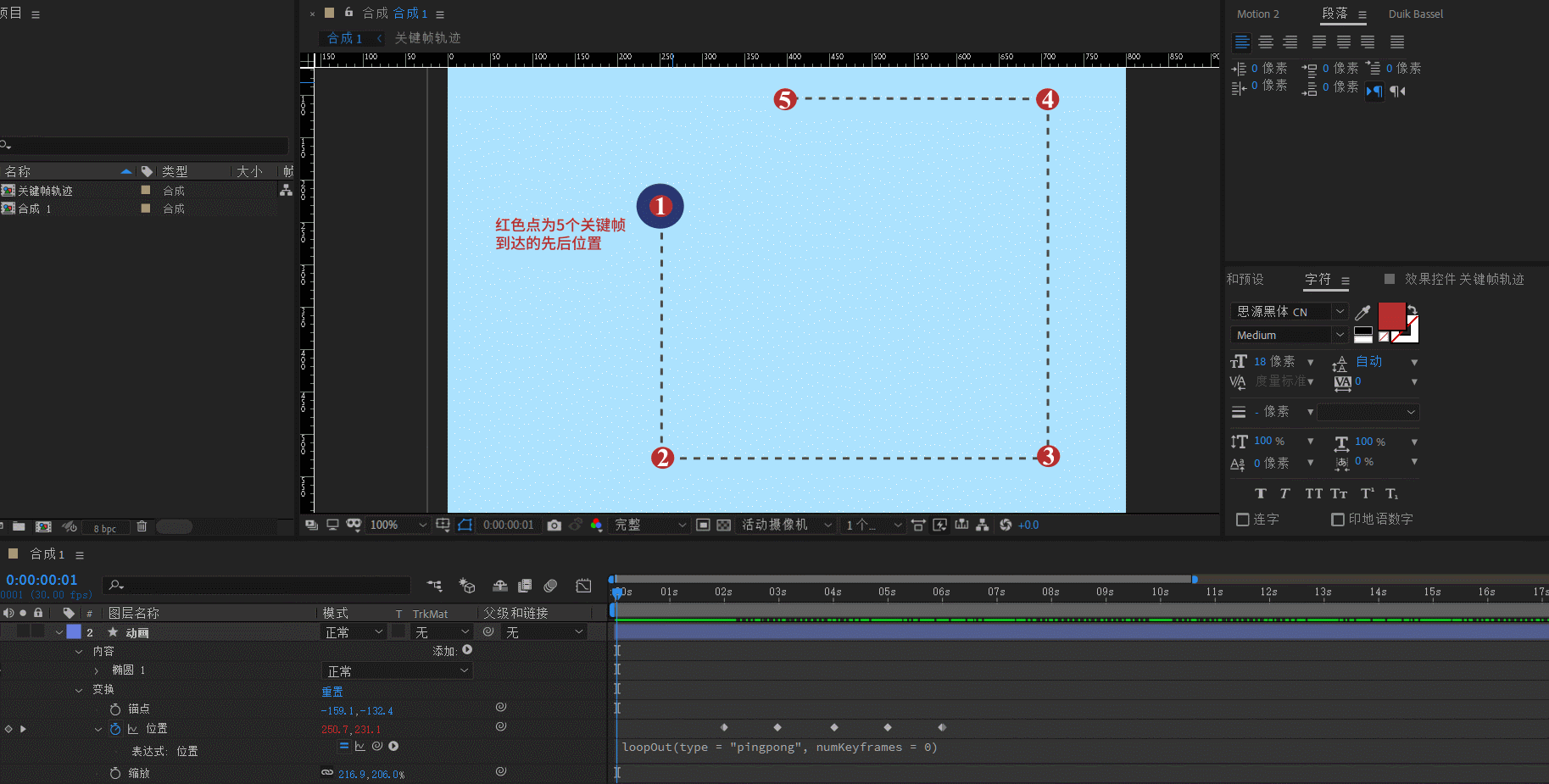Open composition mini-flowchart in timeline
Image resolution: width=1549 pixels, height=784 pixels.
(435, 586)
